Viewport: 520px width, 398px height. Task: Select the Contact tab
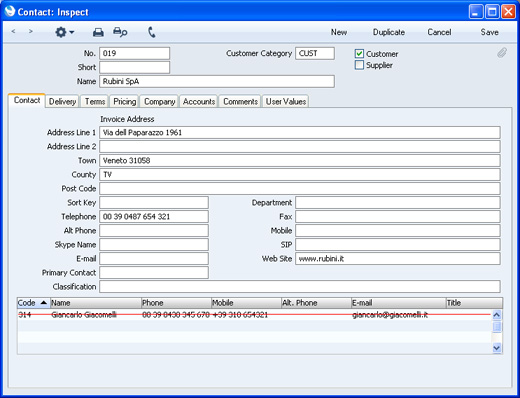point(27,100)
